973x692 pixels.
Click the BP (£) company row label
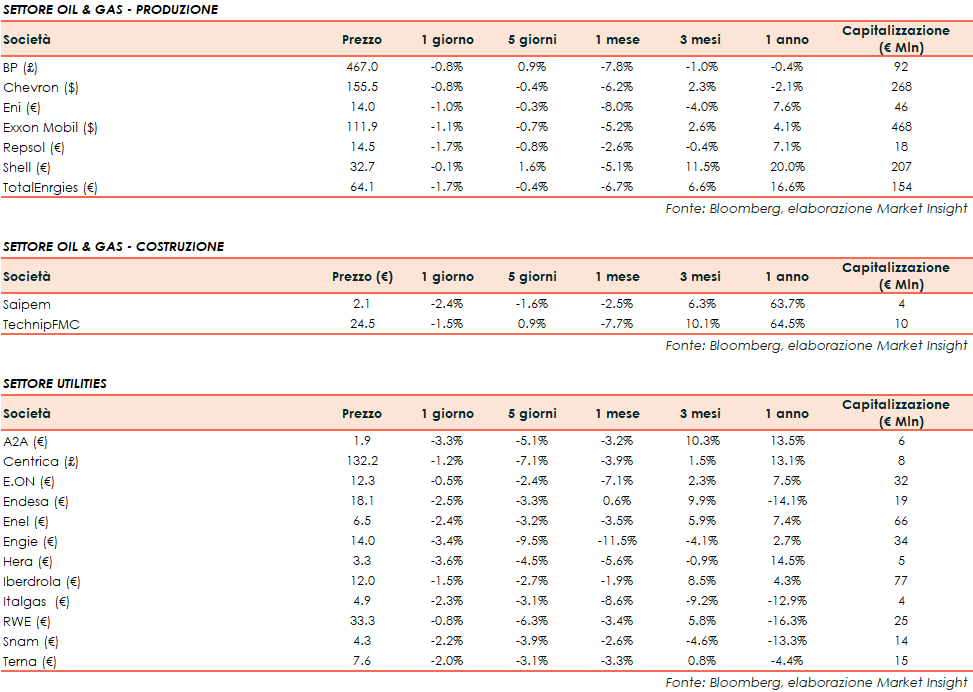[20, 67]
